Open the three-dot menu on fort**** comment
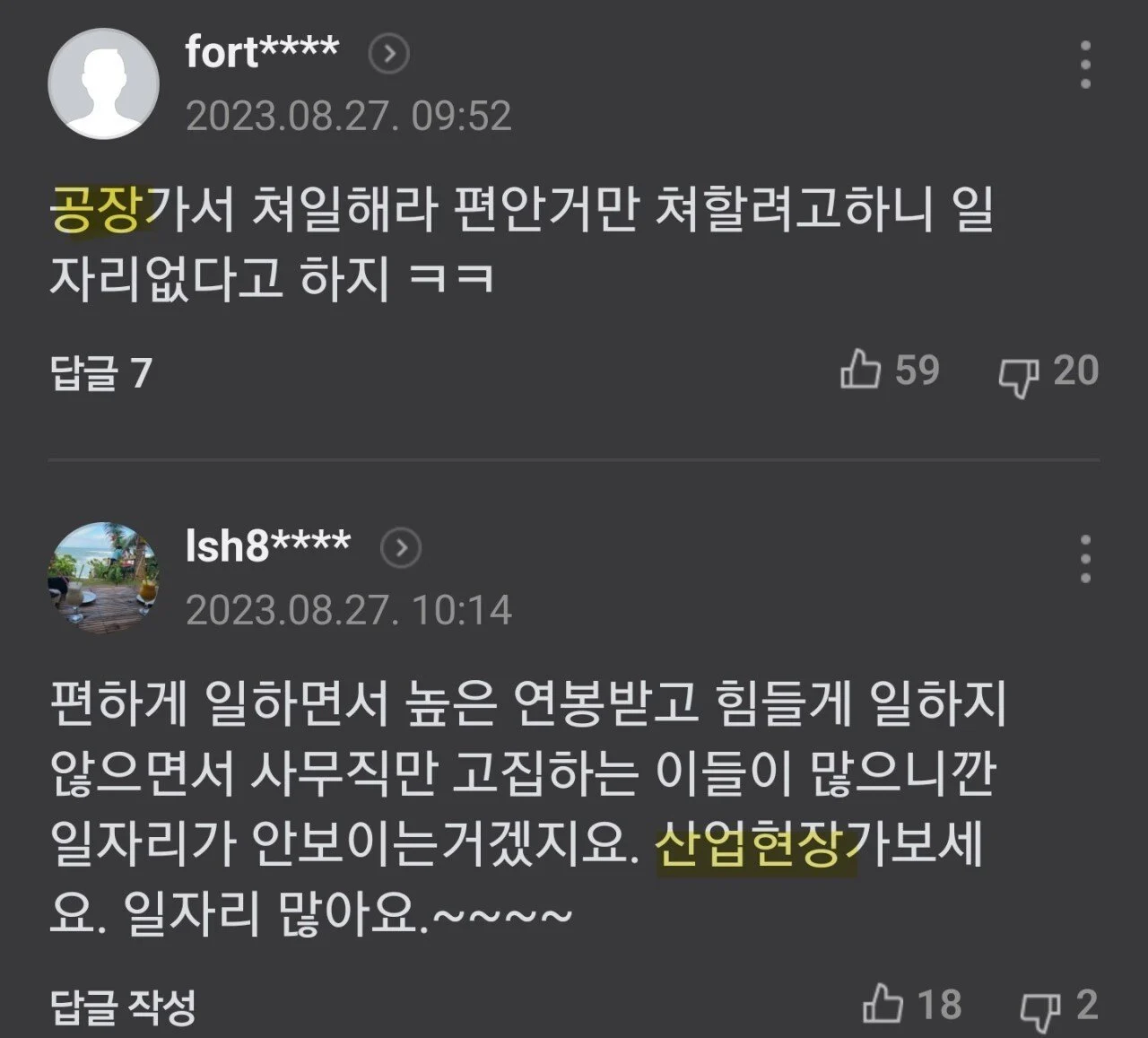The width and height of the screenshot is (1148, 1038). coord(1085,65)
